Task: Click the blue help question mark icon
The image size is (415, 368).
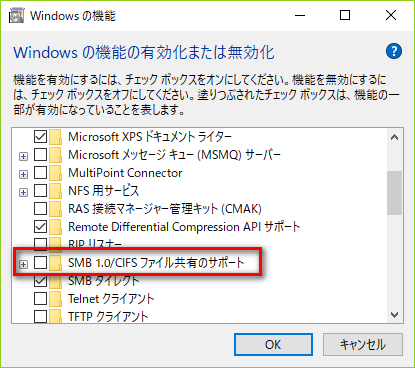Action: point(394,51)
